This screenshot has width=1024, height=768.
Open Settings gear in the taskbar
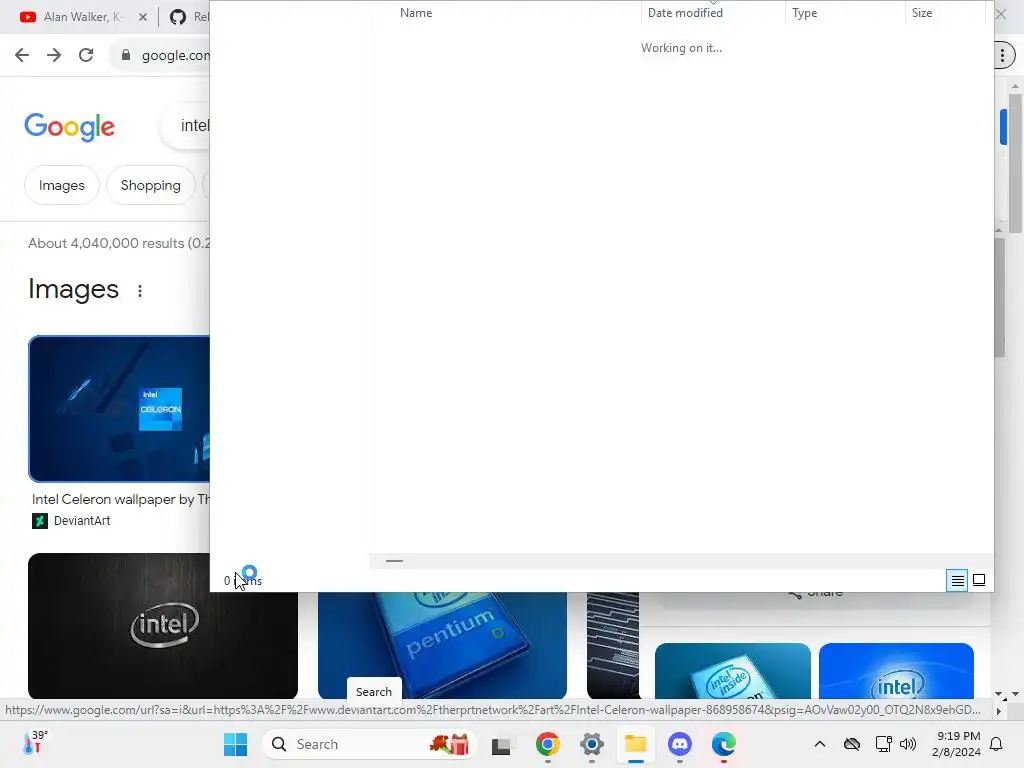tap(592, 744)
